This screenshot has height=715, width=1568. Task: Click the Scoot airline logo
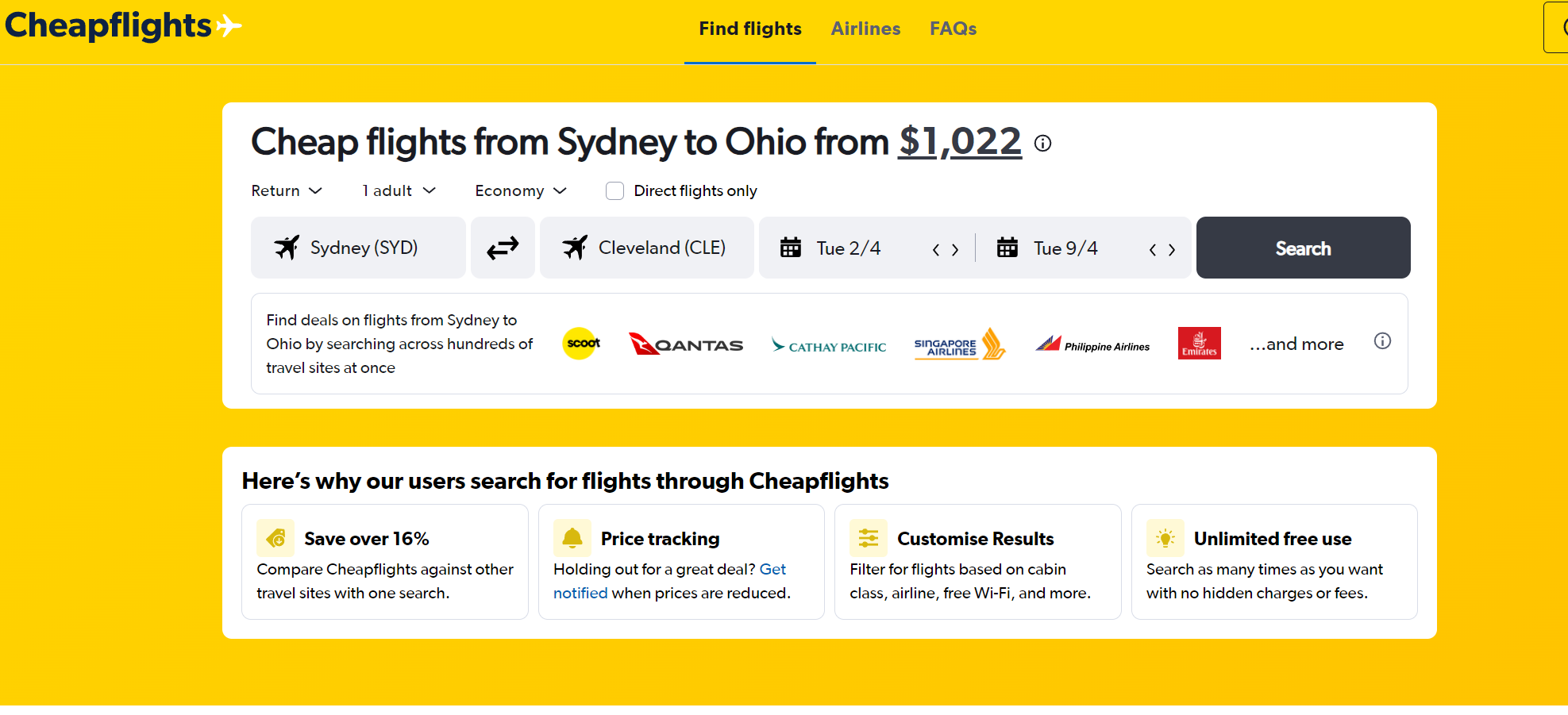(582, 344)
